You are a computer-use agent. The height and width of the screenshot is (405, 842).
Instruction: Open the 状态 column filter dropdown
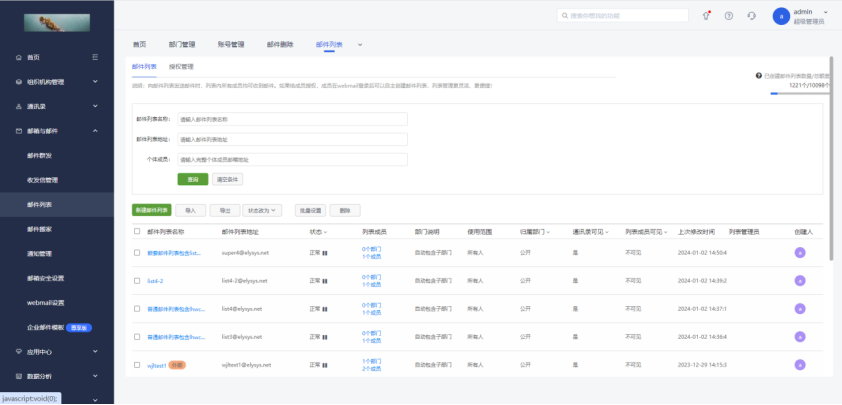pyautogui.click(x=325, y=232)
